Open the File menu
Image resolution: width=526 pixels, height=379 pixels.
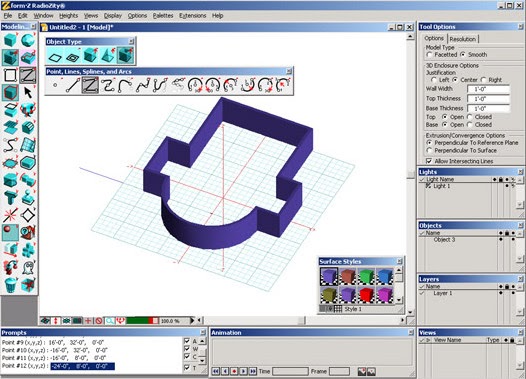coord(7,16)
